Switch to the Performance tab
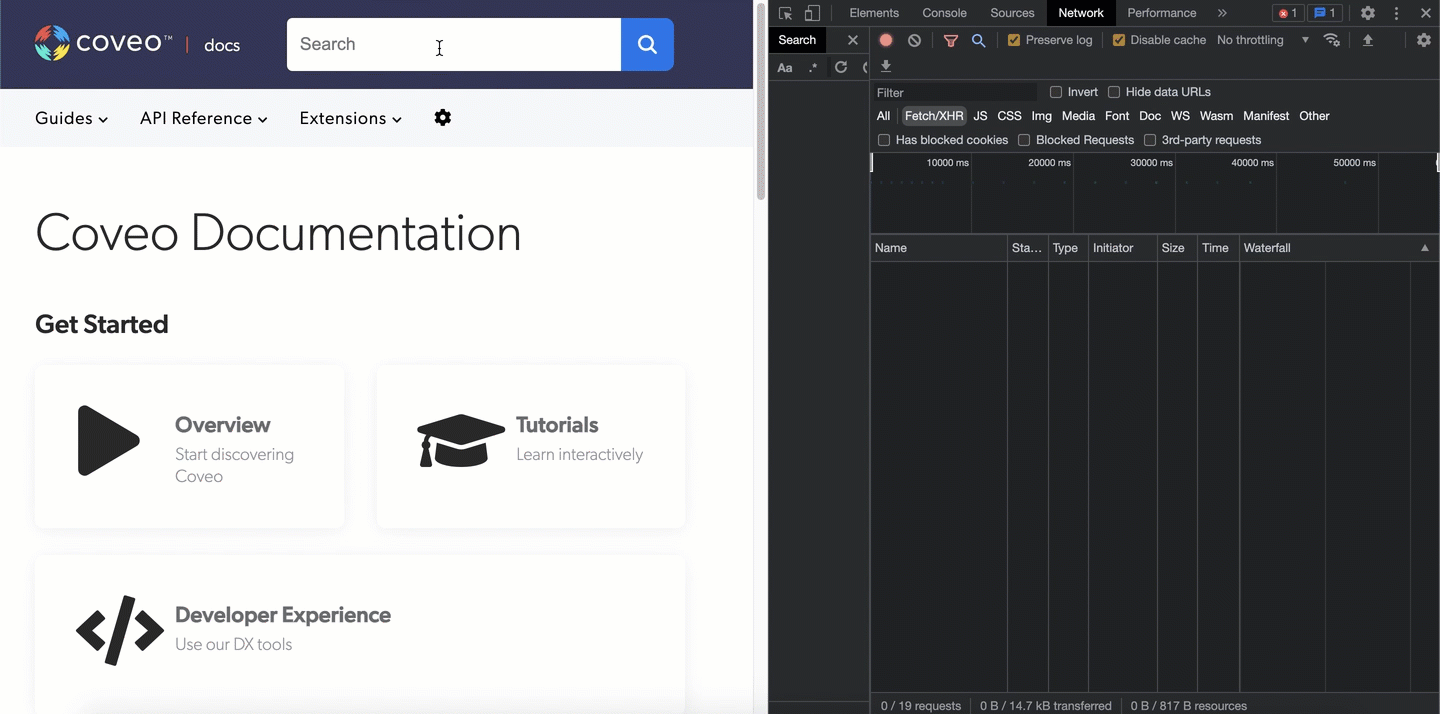The image size is (1440, 714). click(1162, 13)
